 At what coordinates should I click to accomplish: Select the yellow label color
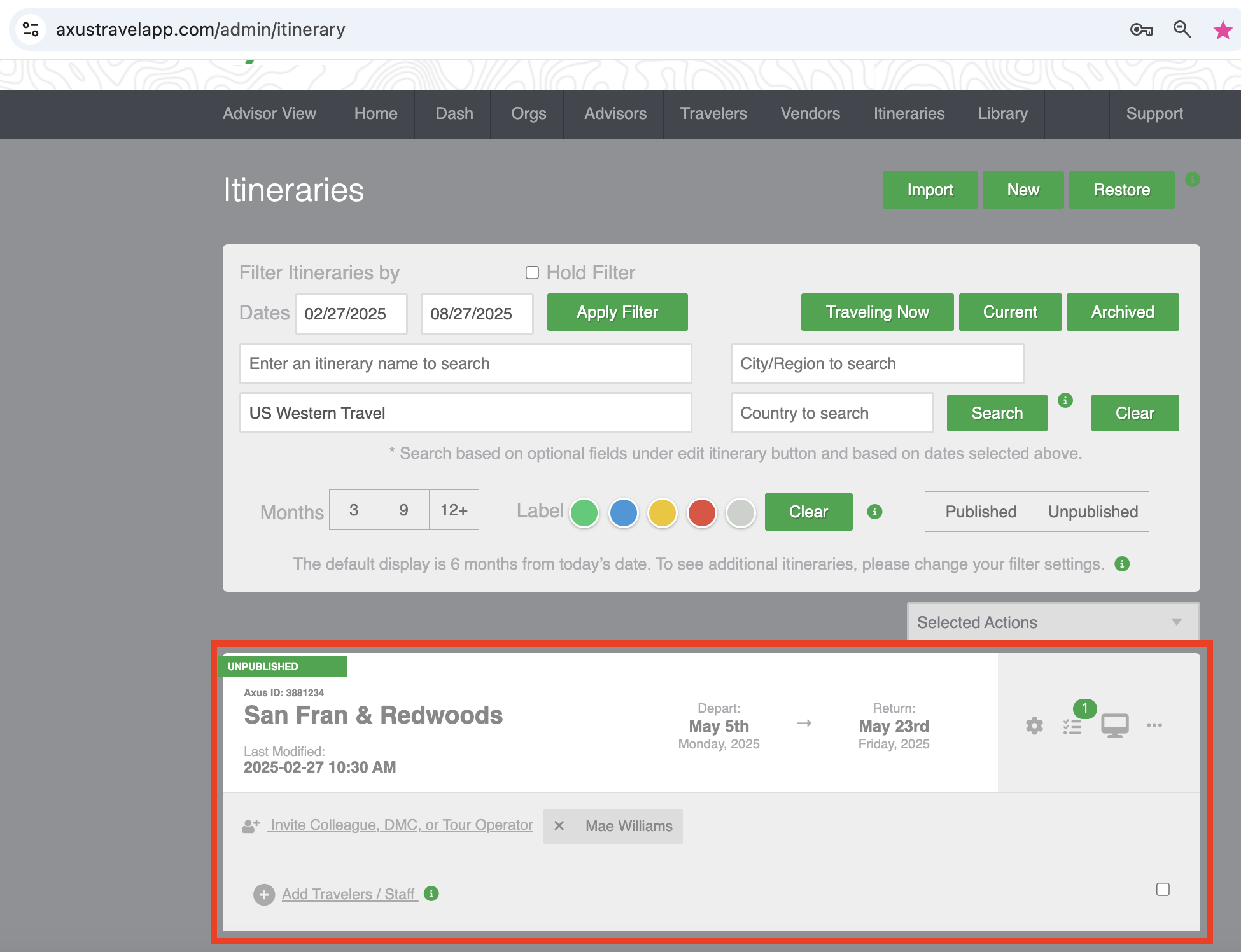(x=663, y=513)
